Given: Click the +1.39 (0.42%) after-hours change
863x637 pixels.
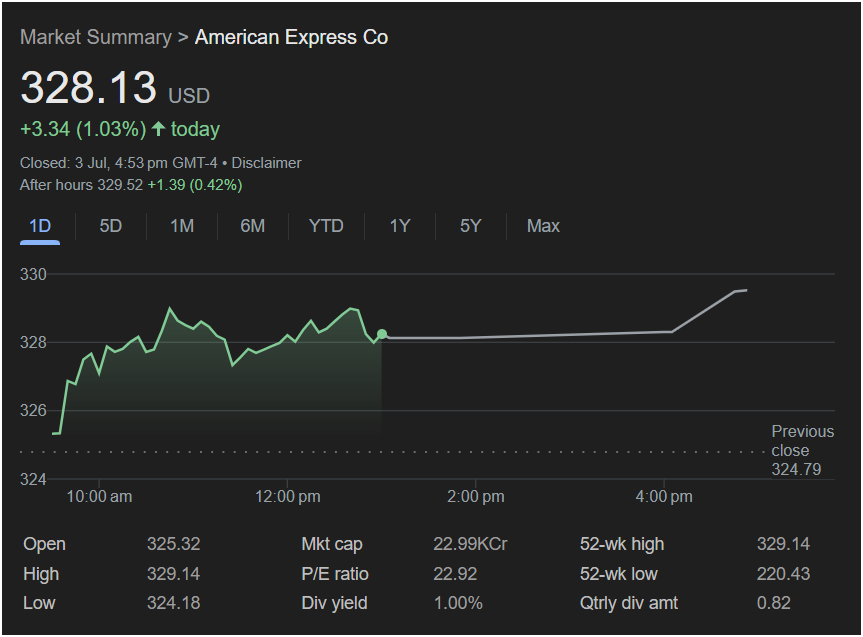Looking at the screenshot, I should 195,185.
